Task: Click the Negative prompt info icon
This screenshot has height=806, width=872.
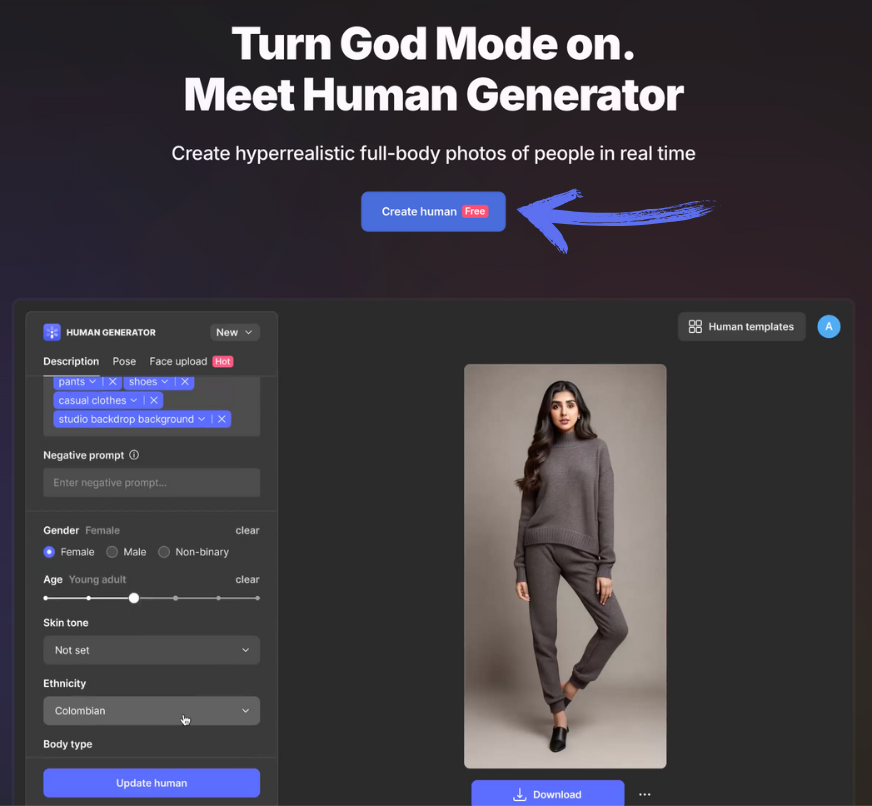Action: coord(134,454)
